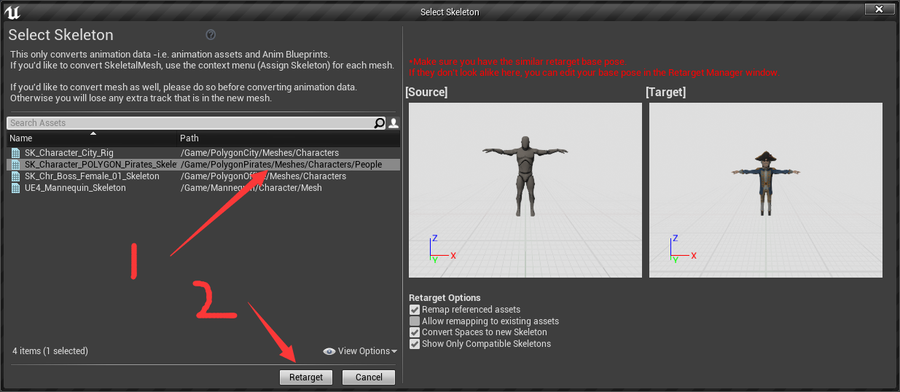Toggle Allow remapping to existing assets
Image resolution: width=900 pixels, height=392 pixels.
click(x=414, y=321)
